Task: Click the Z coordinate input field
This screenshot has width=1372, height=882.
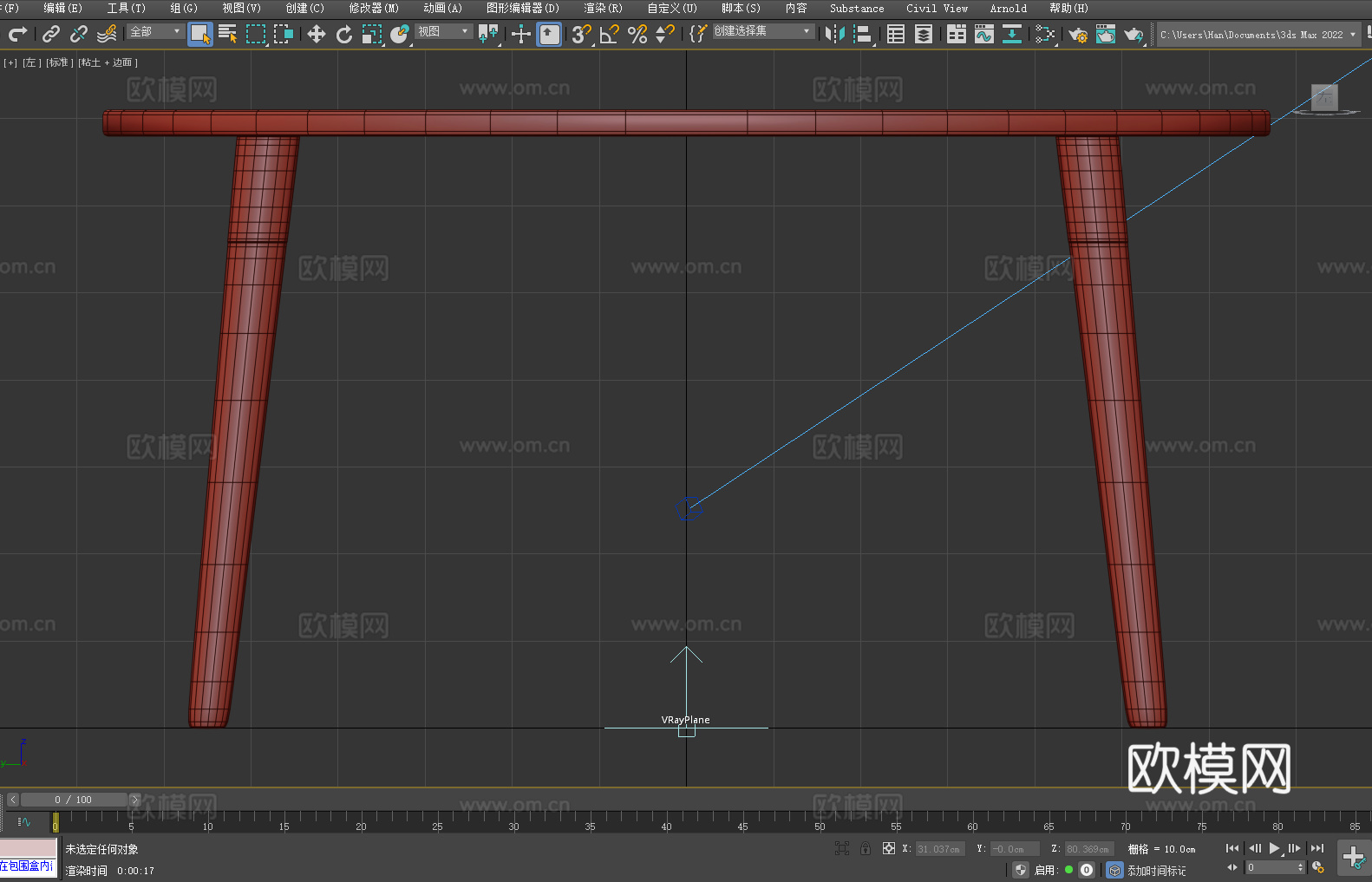Action: 1088,849
